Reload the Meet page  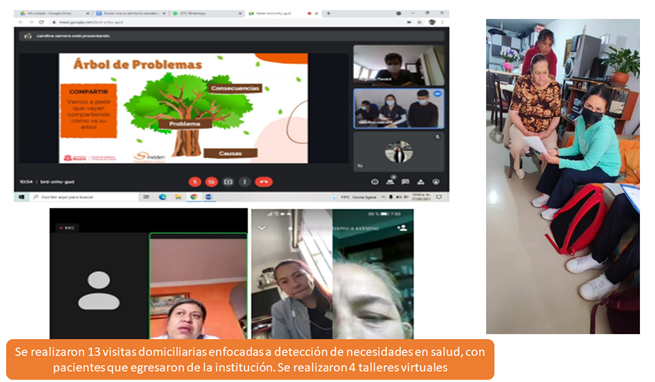41,22
